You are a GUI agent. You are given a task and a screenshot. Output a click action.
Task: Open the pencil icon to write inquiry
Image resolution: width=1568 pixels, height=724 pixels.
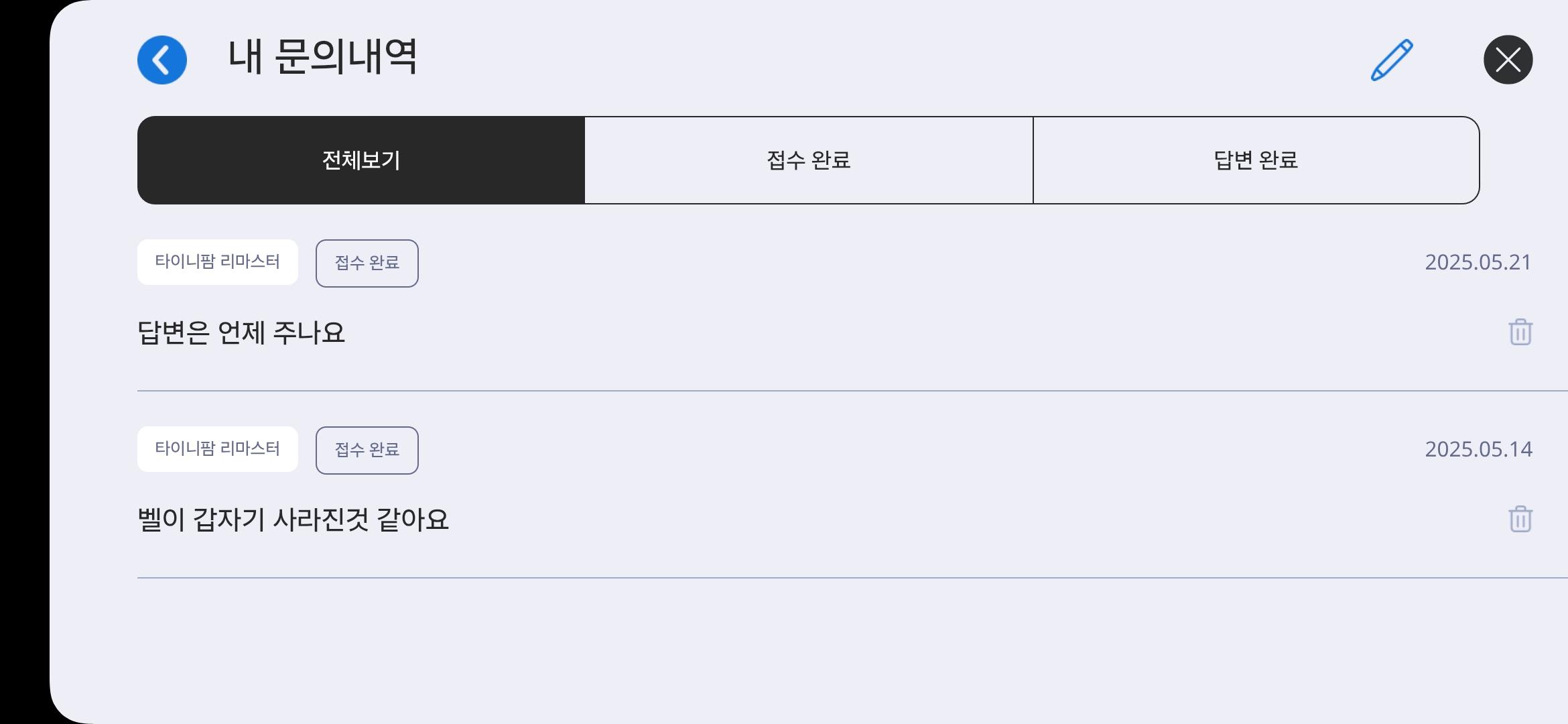point(1392,60)
